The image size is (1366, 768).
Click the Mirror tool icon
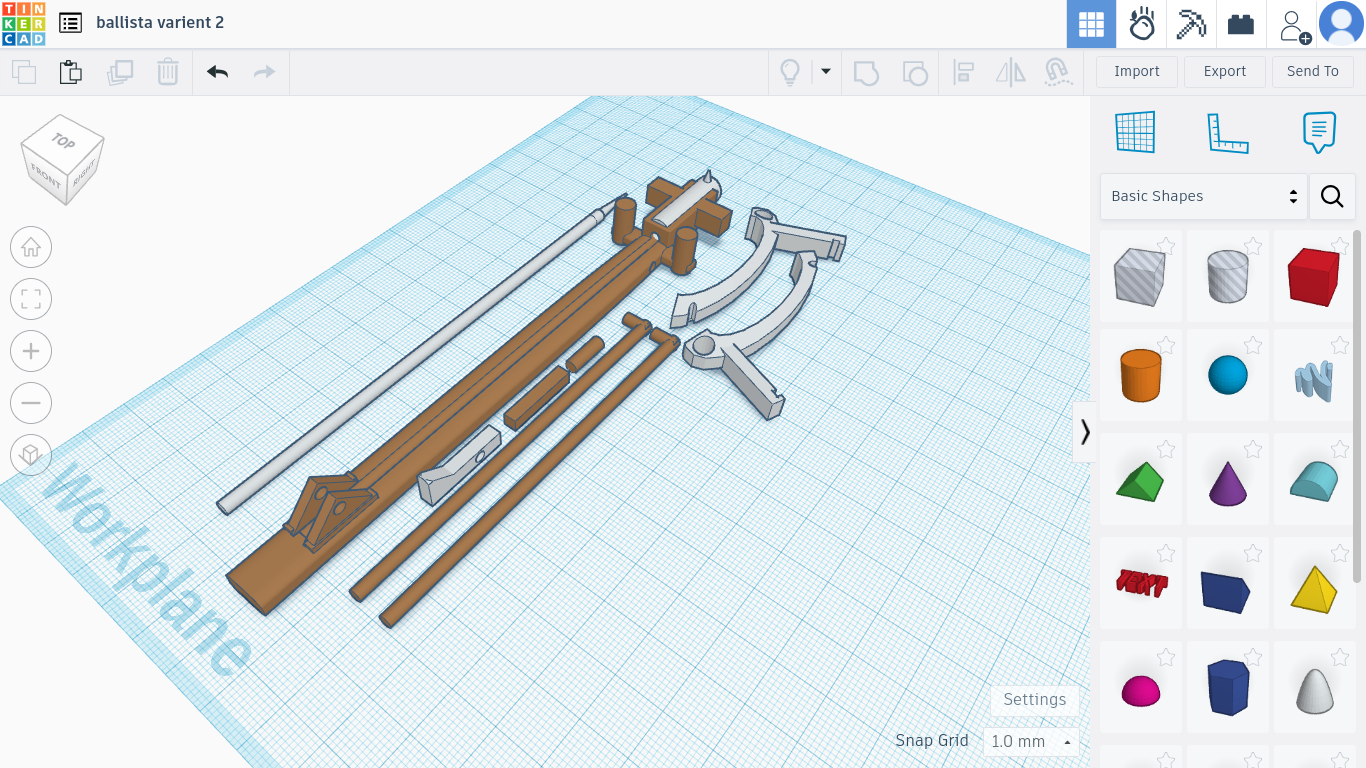pos(1011,72)
